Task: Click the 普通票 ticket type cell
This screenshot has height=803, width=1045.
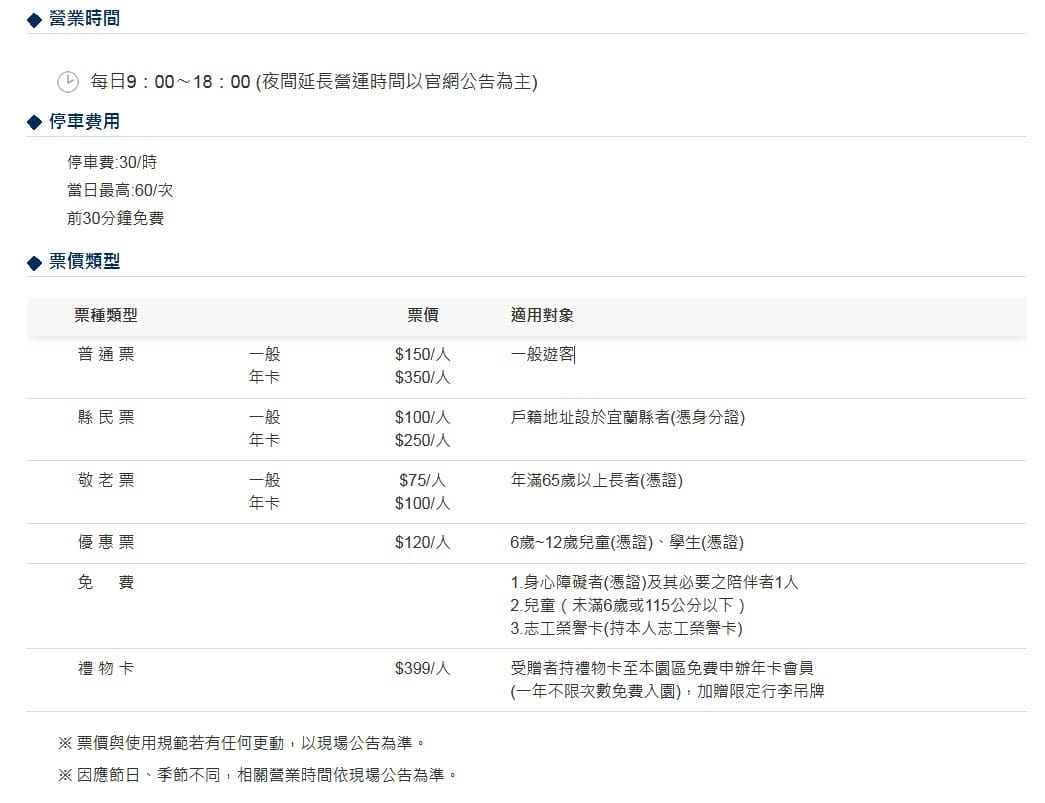Action: (x=106, y=354)
